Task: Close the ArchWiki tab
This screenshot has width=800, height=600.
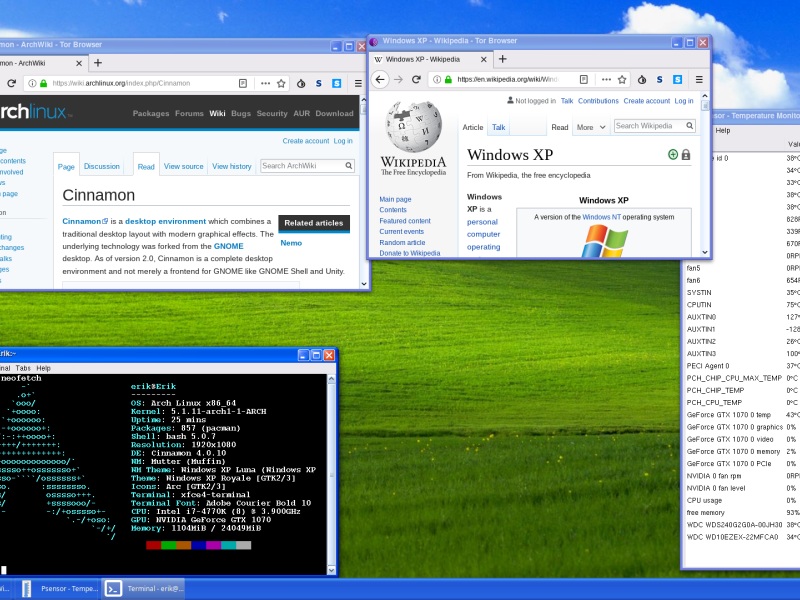Action: [x=79, y=63]
